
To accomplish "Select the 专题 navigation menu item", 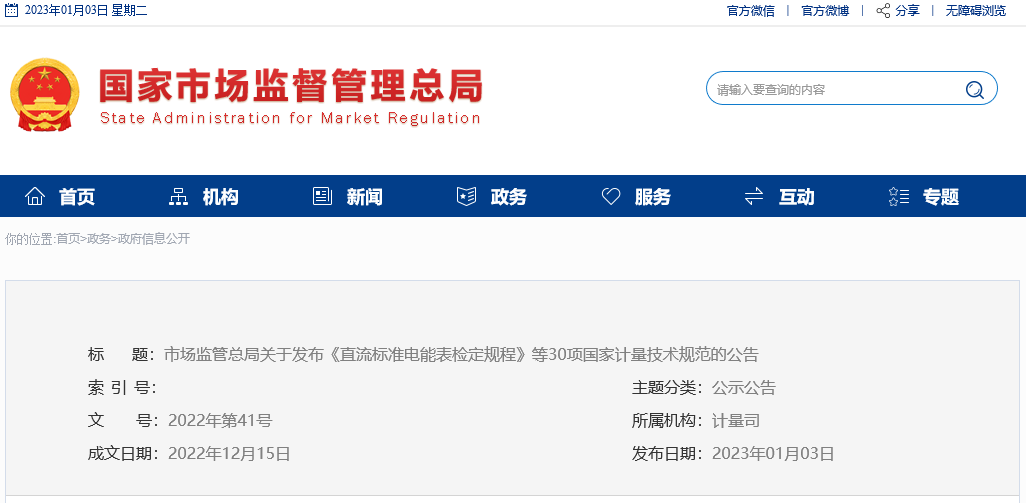I will [941, 197].
